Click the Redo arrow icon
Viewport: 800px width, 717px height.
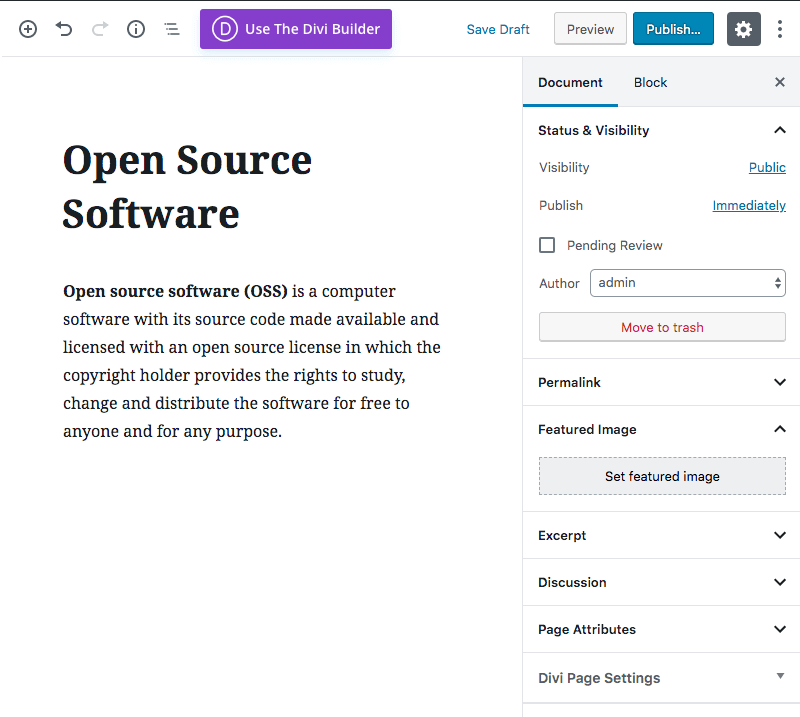click(100, 29)
